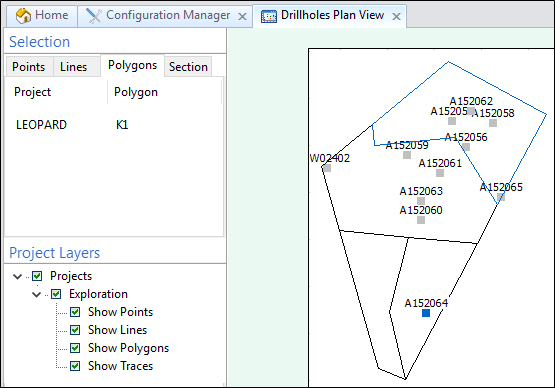Toggle the Show Polygons checkbox
Image resolution: width=555 pixels, height=388 pixels.
75,348
